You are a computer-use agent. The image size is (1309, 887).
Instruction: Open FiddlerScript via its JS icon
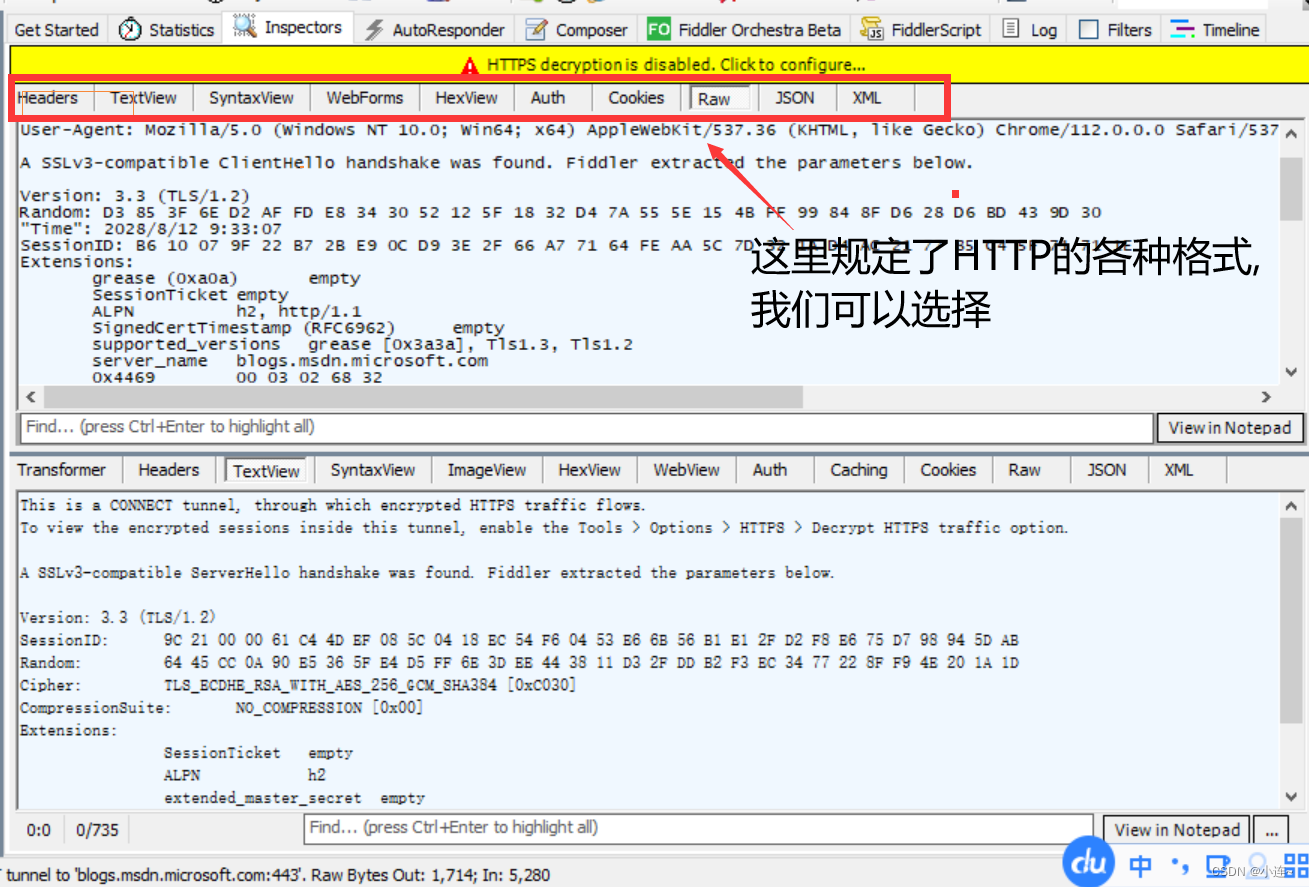tap(872, 30)
